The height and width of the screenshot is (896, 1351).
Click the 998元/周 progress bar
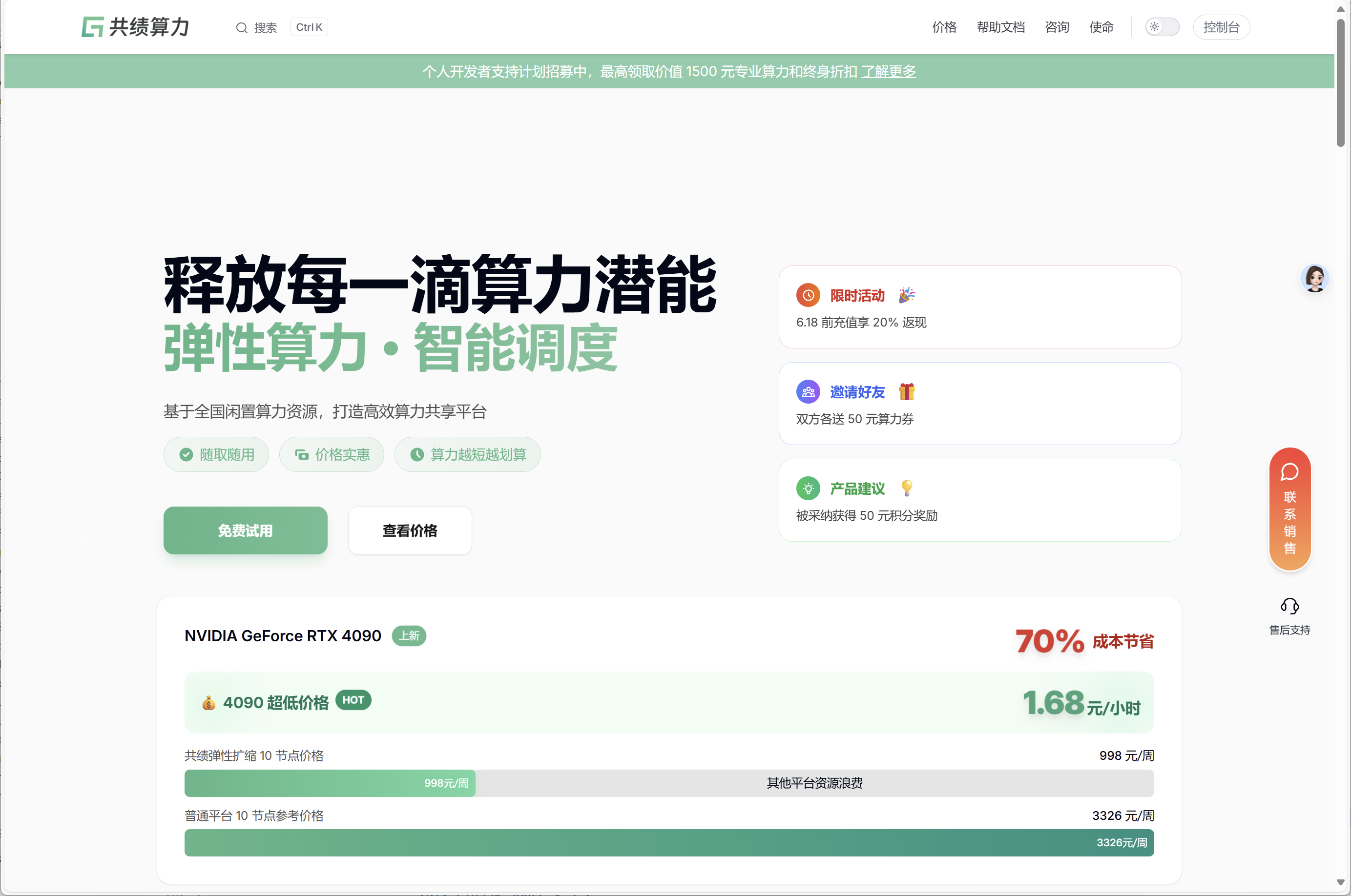point(330,783)
